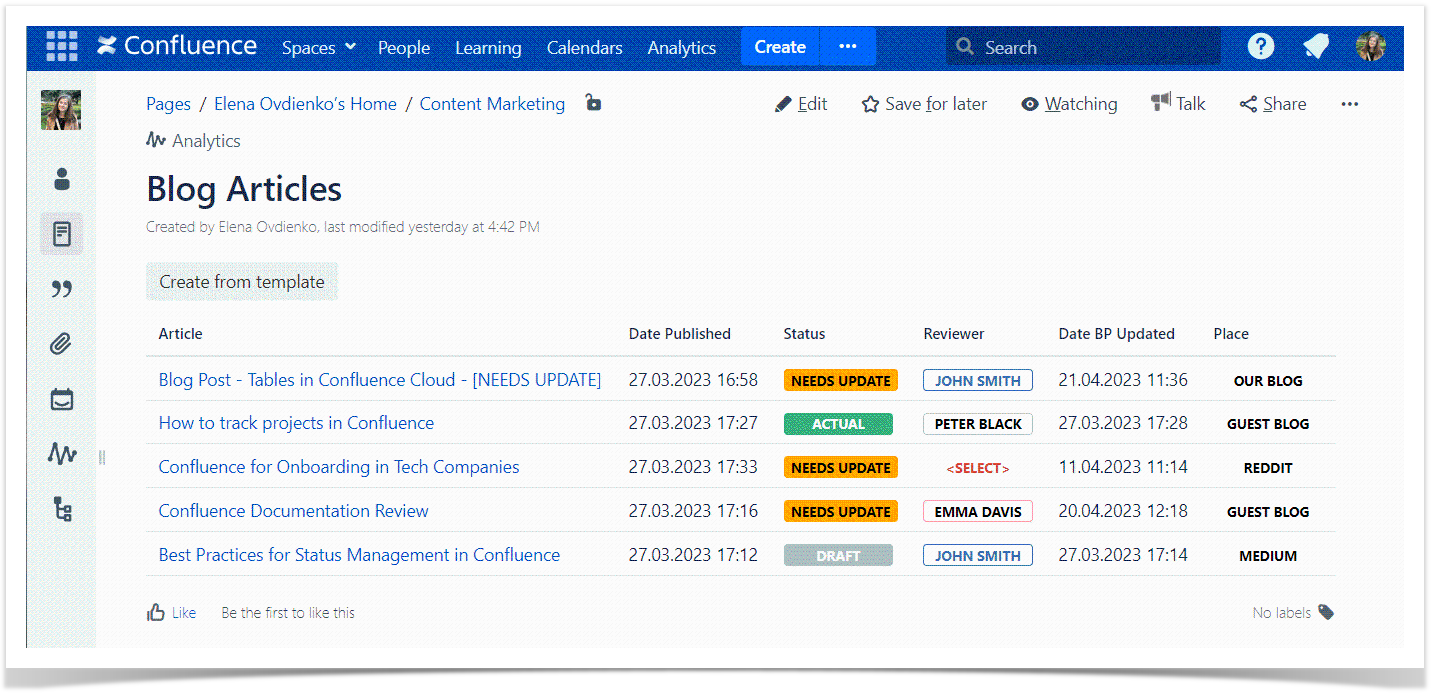Click the Date Published column header
The height and width of the screenshot is (697, 1438).
[680, 334]
